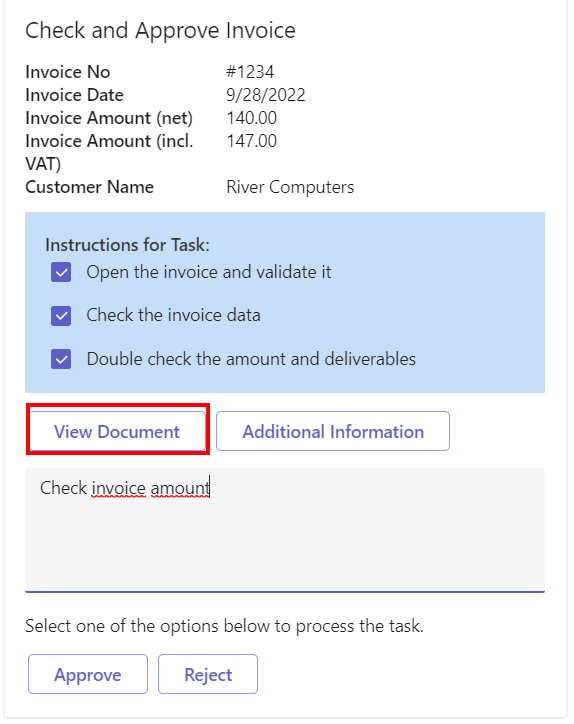Screen dimensions: 574x724
Task: Open the View Document button
Action: (x=117, y=431)
